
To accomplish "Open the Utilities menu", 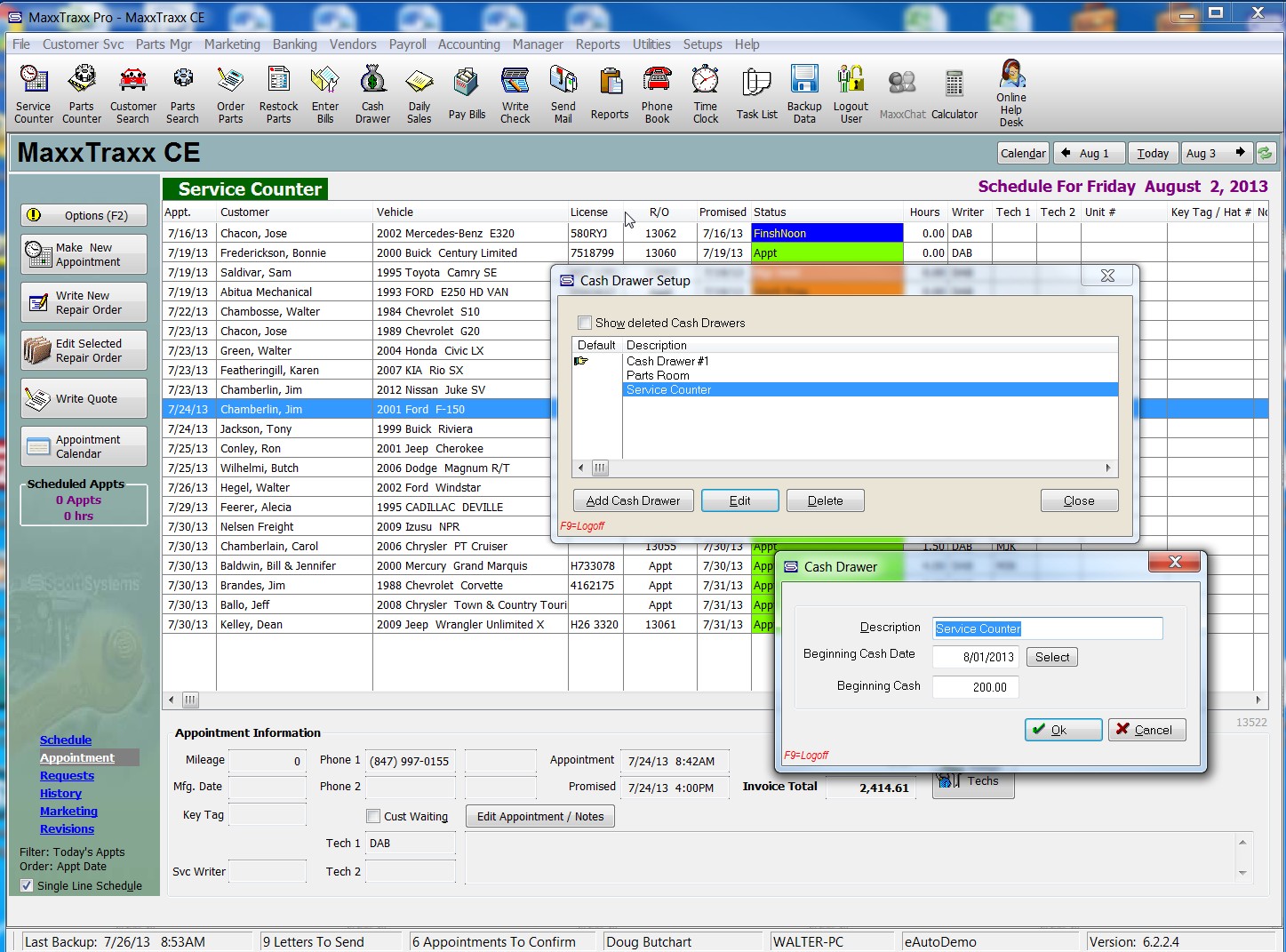I will point(651,44).
